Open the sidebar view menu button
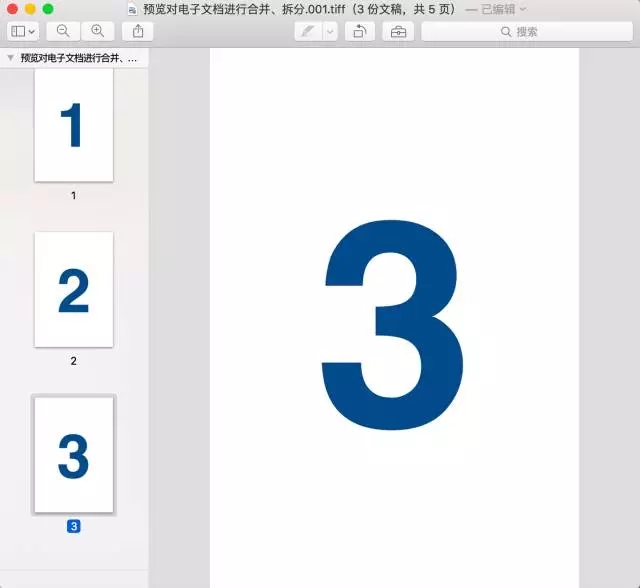The height and width of the screenshot is (588, 640). pyautogui.click(x=23, y=31)
